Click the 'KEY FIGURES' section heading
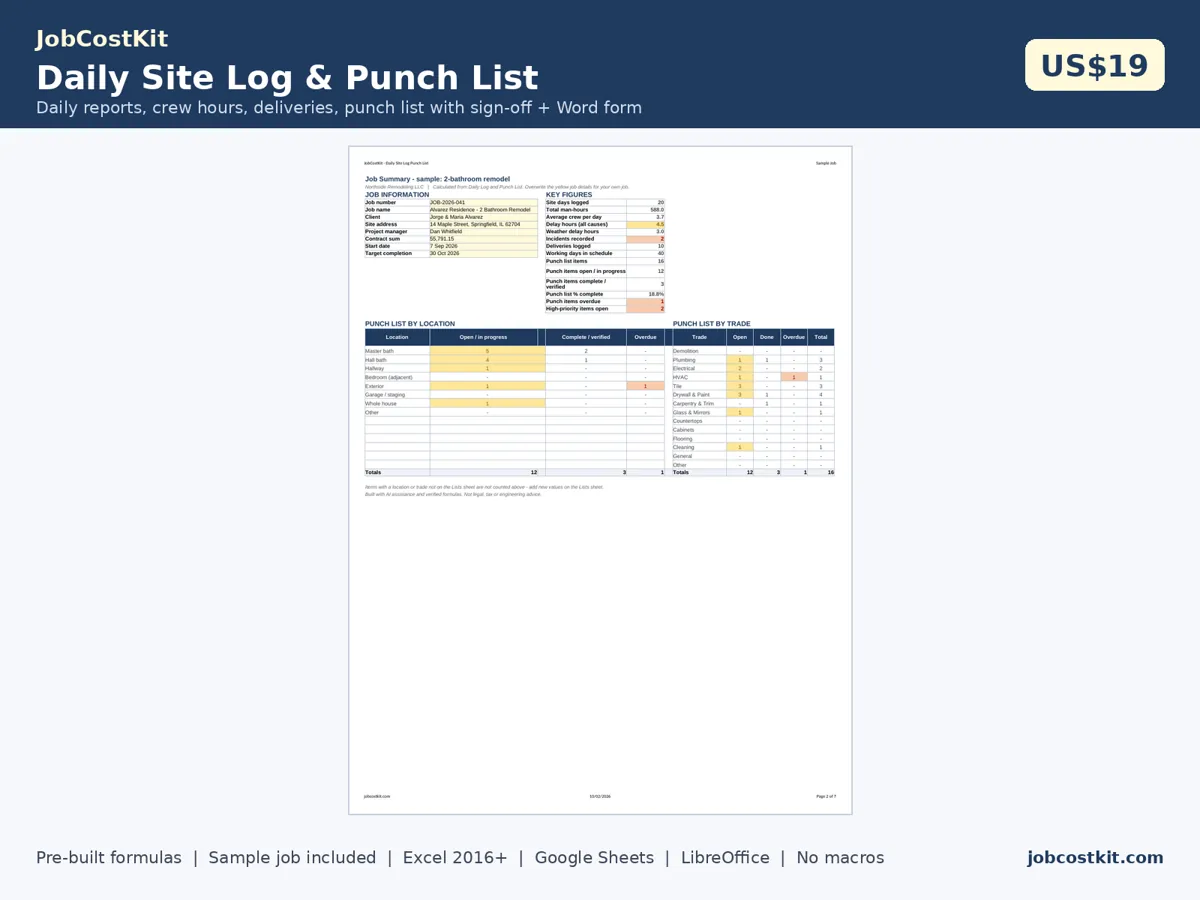This screenshot has width=1200, height=900. (569, 195)
